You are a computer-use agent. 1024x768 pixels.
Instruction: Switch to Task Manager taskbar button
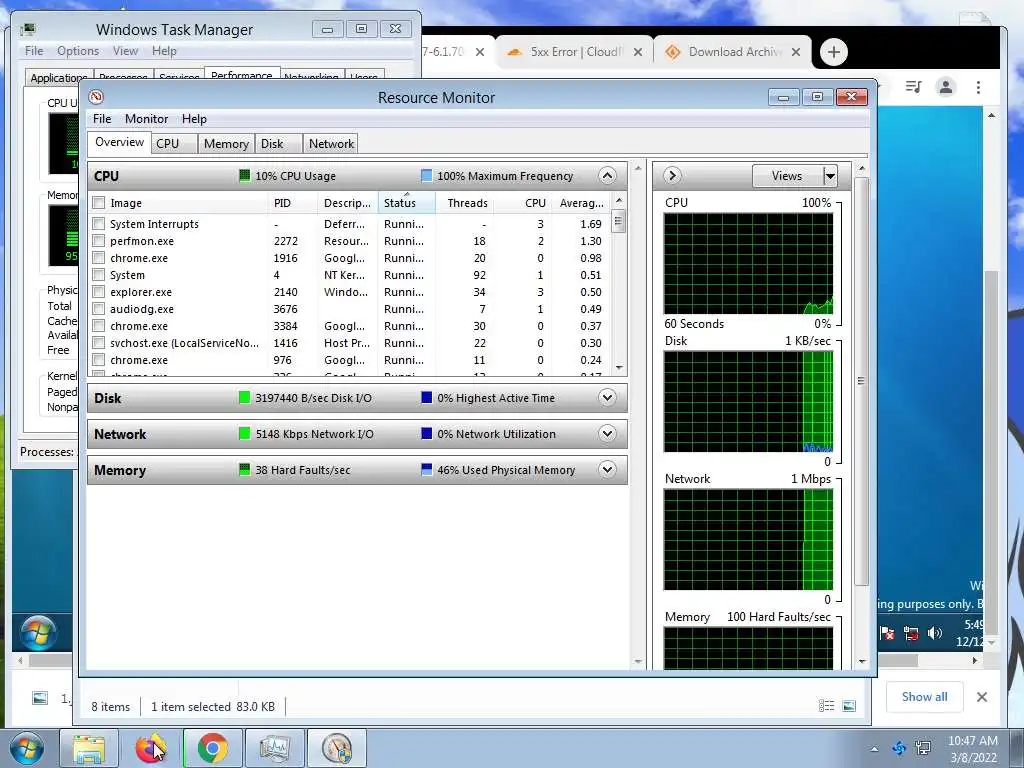coord(274,748)
